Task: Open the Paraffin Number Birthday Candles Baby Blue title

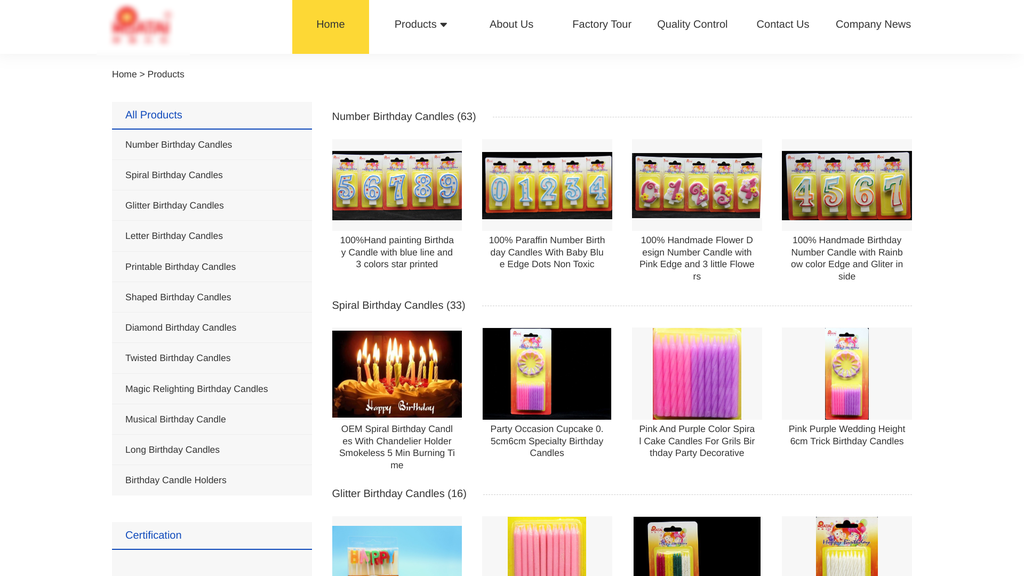Action: pos(547,253)
